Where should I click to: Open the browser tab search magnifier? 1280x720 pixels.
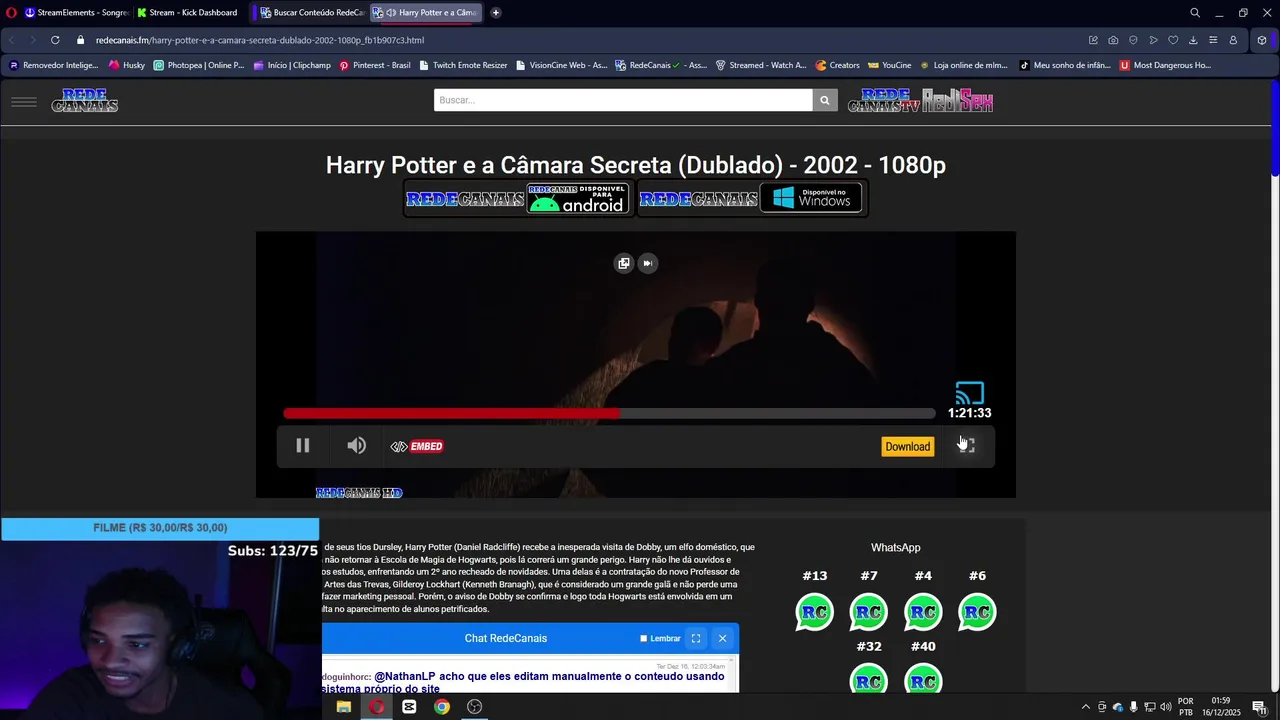pos(1195,13)
